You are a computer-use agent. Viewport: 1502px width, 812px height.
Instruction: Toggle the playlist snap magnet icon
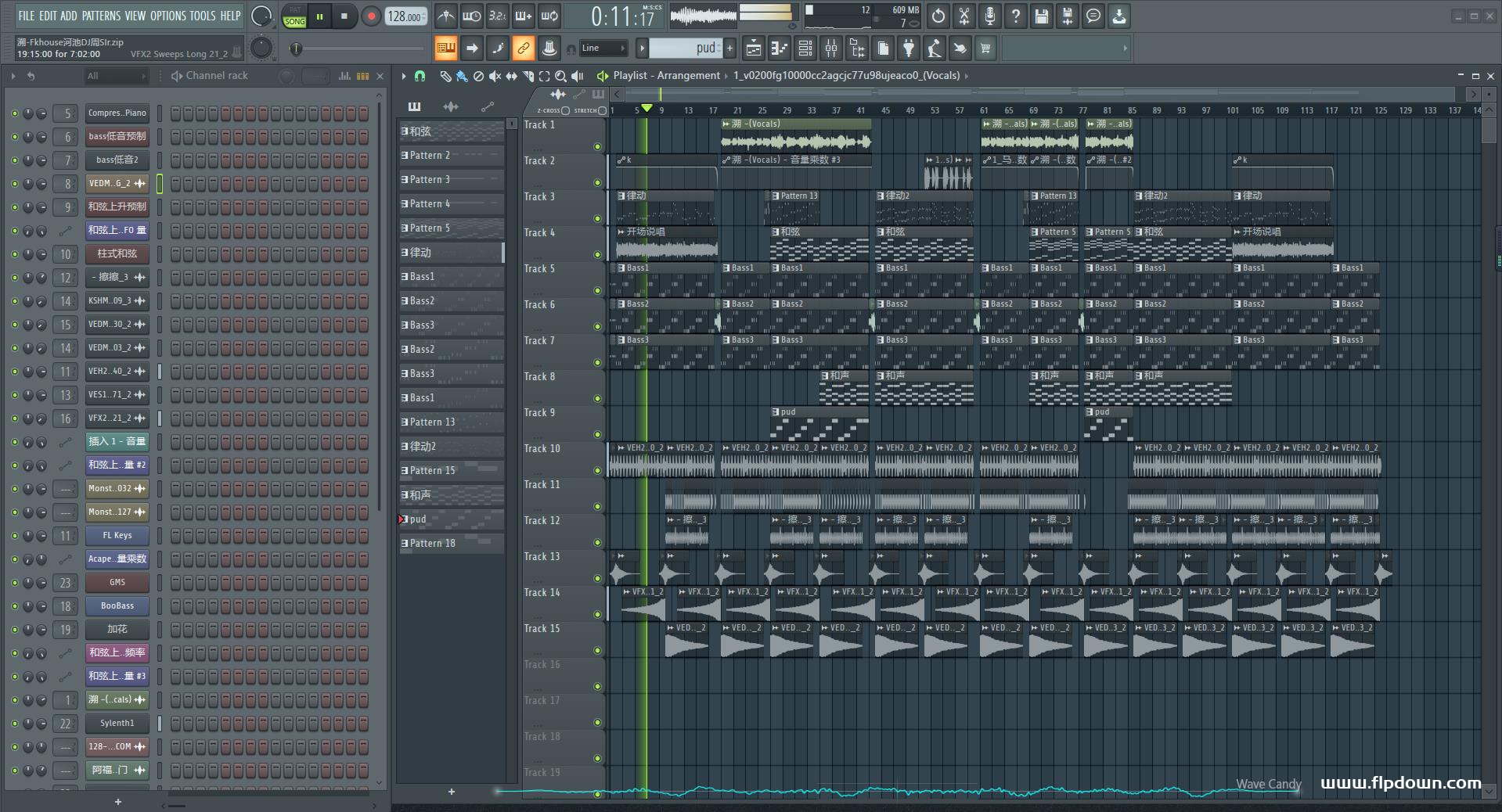point(420,76)
